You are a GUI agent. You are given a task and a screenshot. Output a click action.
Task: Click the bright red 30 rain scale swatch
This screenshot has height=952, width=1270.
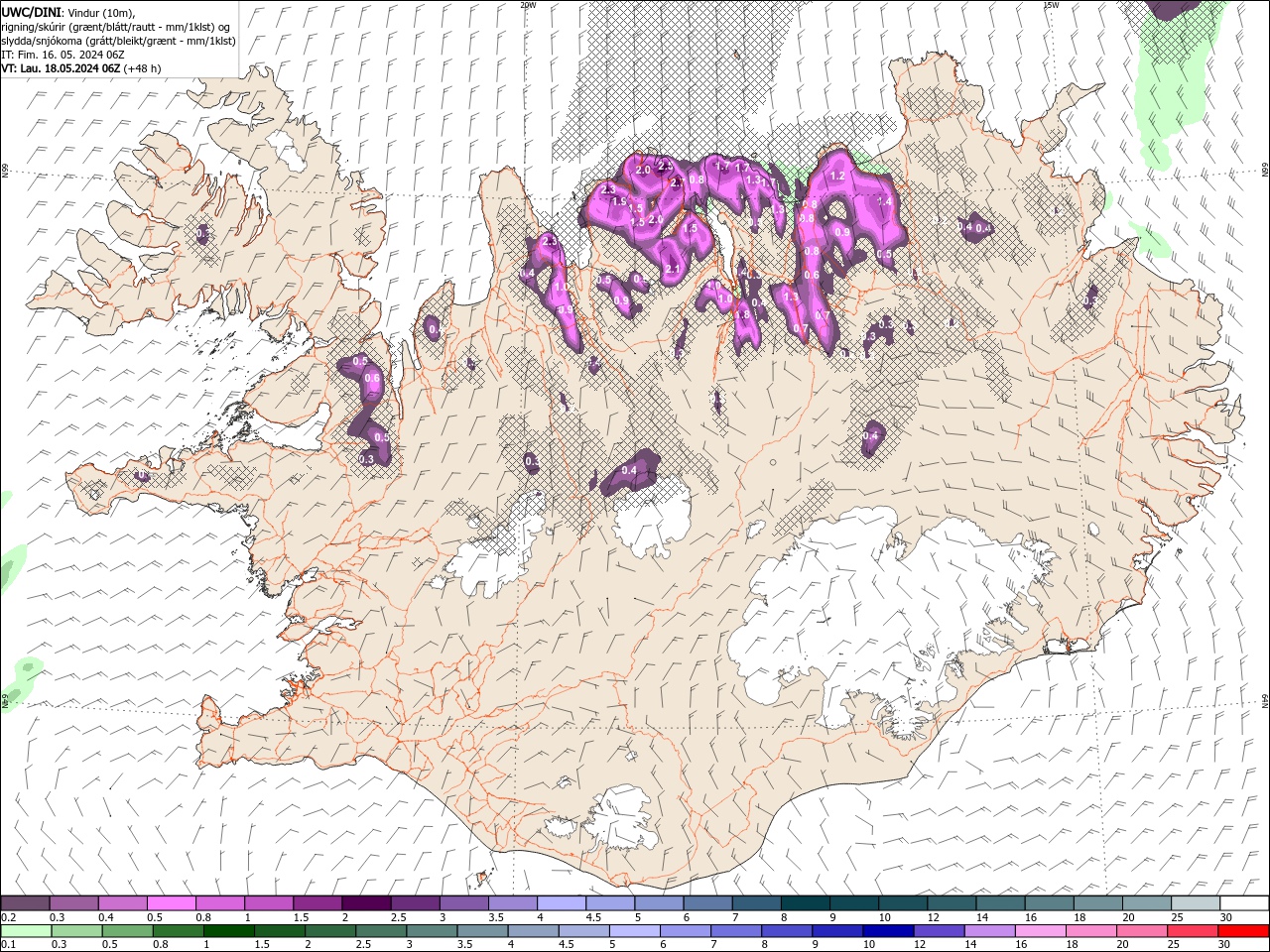pyautogui.click(x=1242, y=931)
